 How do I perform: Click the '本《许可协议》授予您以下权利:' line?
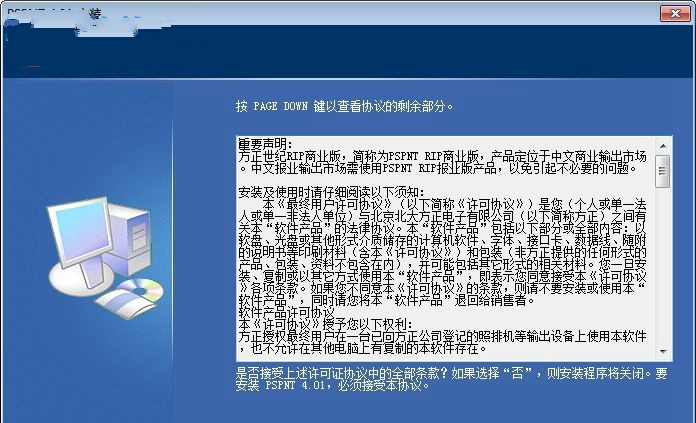point(325,324)
